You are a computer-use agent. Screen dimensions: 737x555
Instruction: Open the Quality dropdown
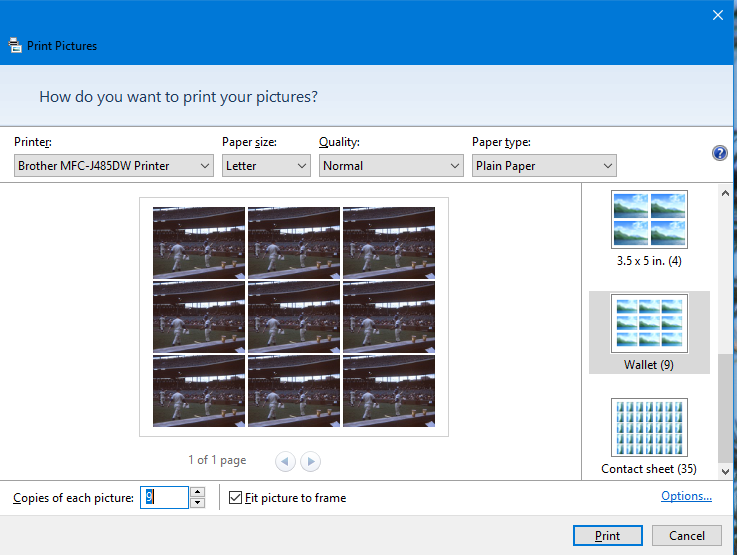[x=389, y=166]
